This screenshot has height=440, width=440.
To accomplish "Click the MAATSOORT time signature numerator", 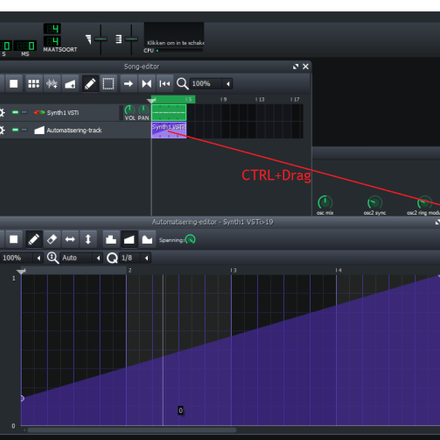I will (x=52, y=29).
